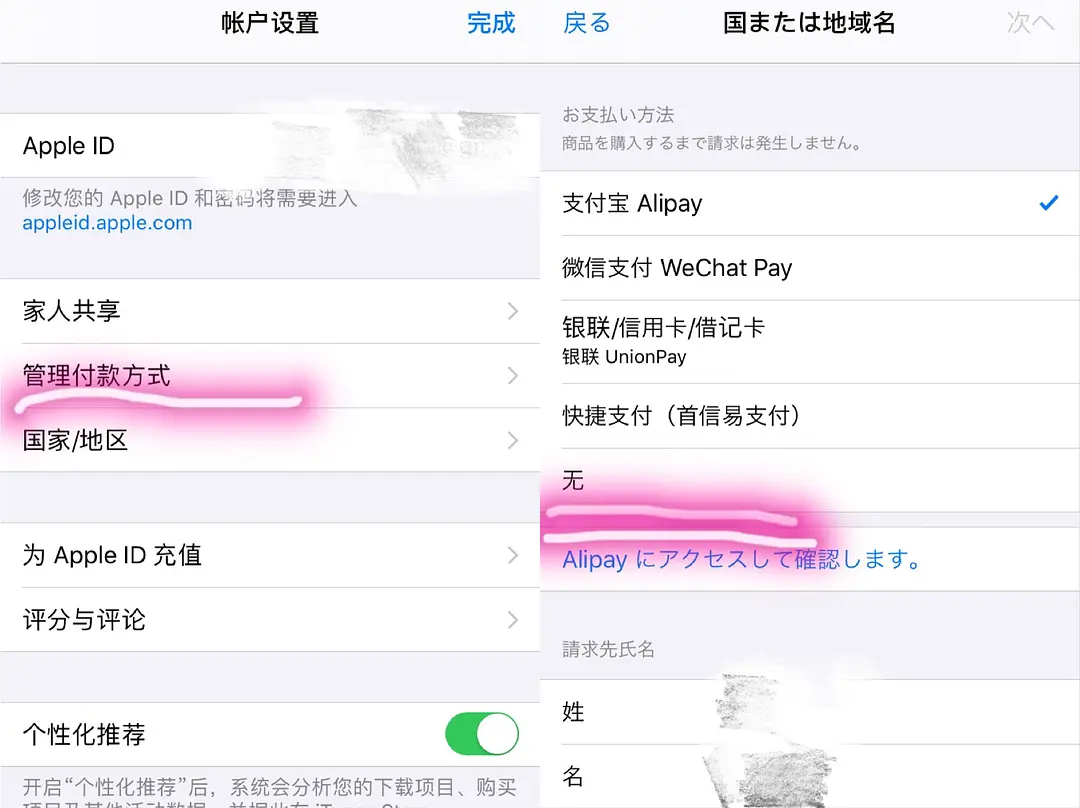The height and width of the screenshot is (808, 1080).
Task: Tap the greyed-out 次へ button
Action: pos(1030,23)
